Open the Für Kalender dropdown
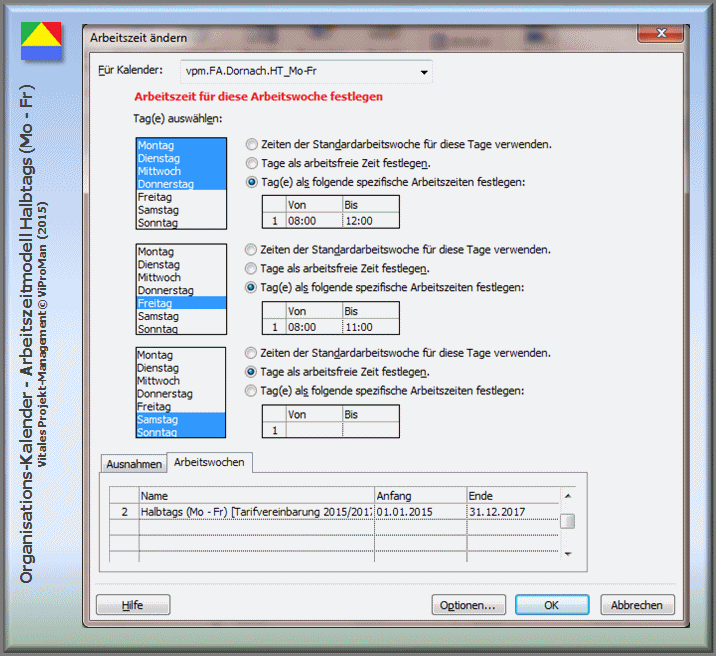Viewport: 716px width, 656px height. click(425, 72)
